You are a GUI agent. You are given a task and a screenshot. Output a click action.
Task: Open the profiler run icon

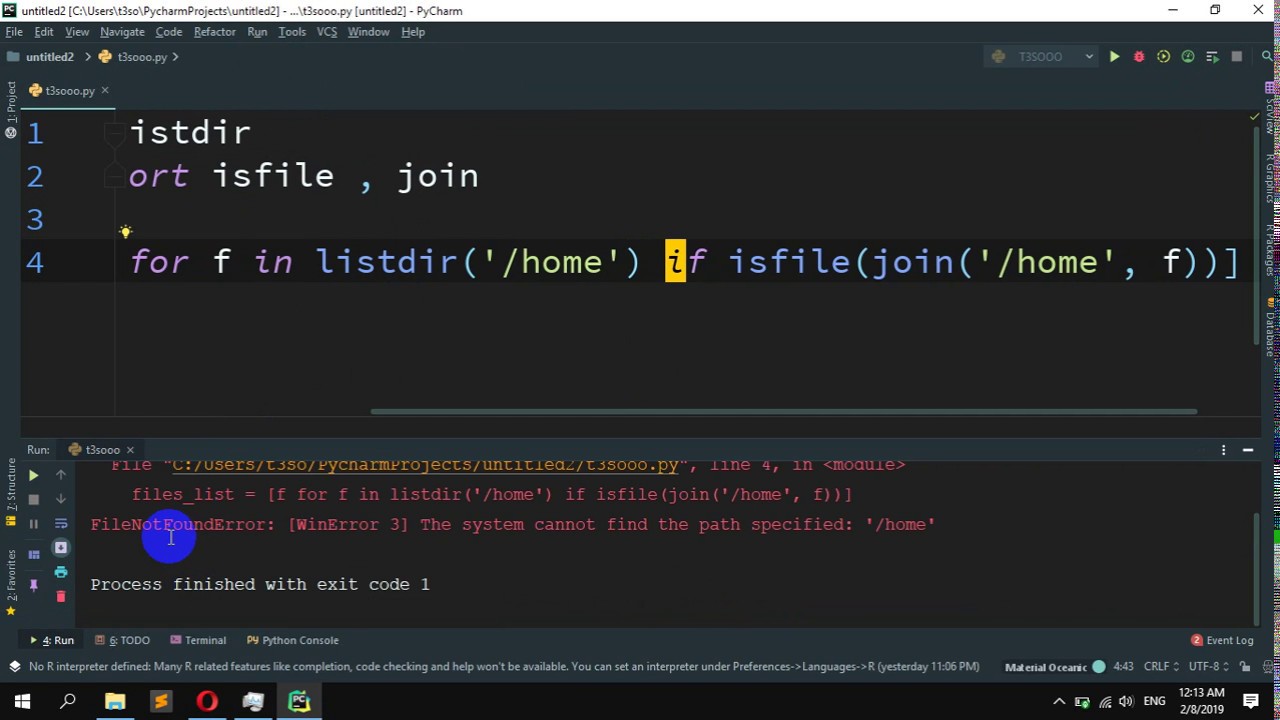coord(1188,57)
